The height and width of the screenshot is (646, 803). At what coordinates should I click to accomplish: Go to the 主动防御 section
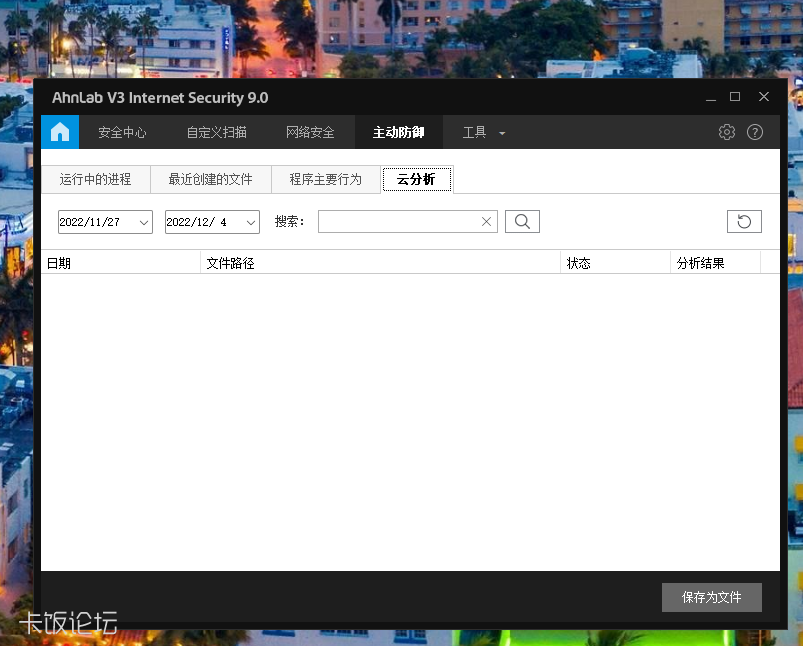397,132
